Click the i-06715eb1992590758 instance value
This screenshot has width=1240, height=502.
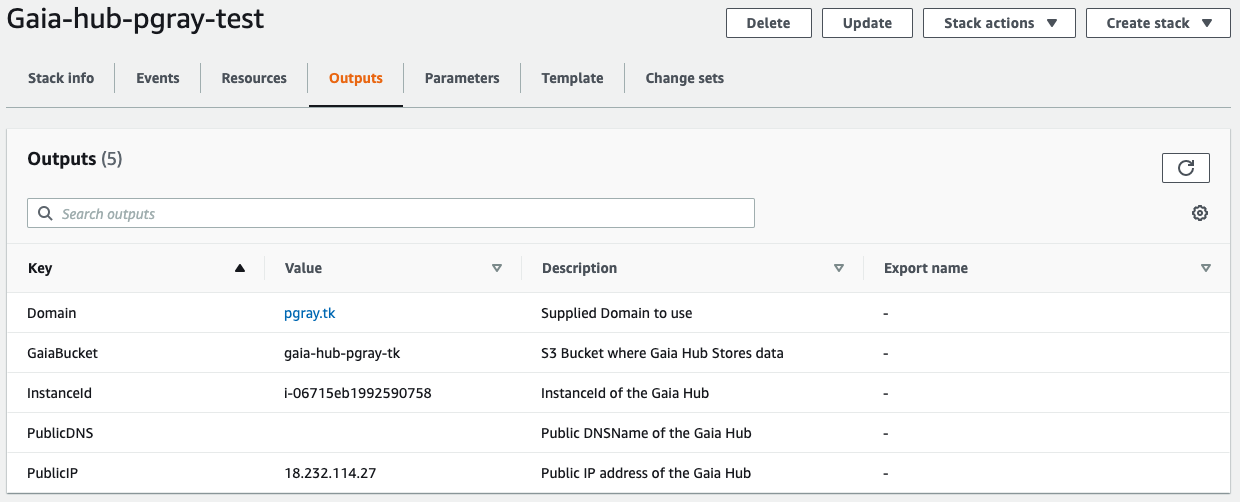(x=358, y=393)
